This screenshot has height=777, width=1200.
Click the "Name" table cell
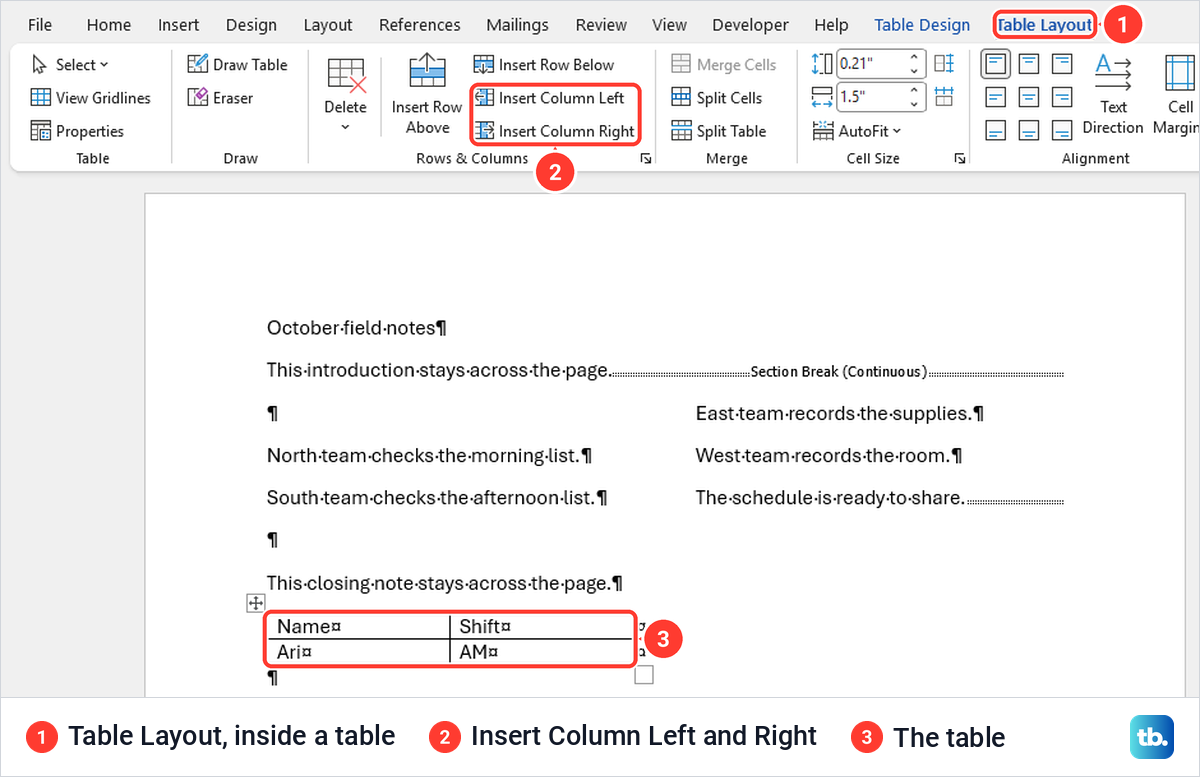click(359, 627)
